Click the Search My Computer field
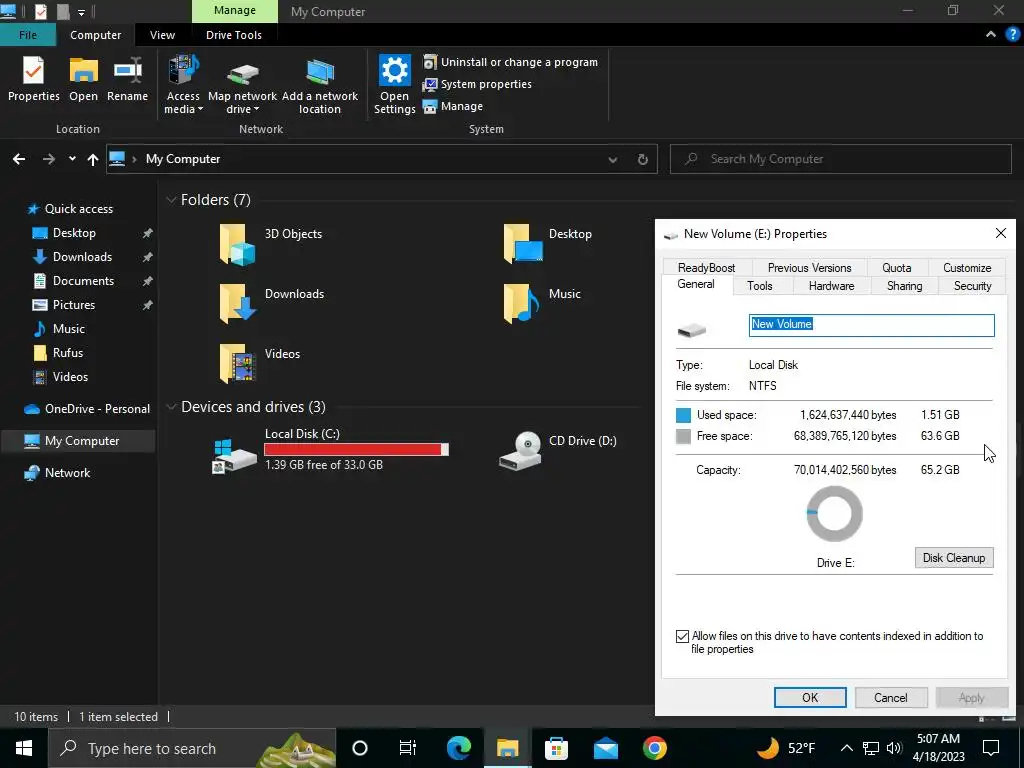Image resolution: width=1024 pixels, height=768 pixels. click(x=840, y=159)
